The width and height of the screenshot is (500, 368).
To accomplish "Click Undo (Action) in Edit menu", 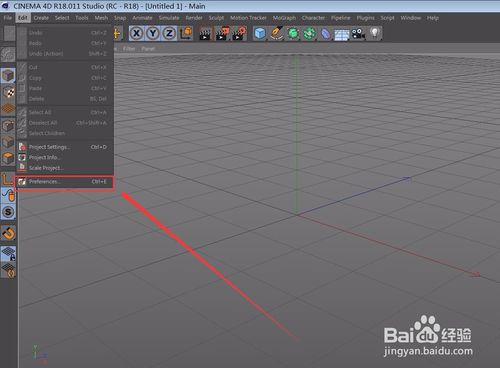I will tap(65, 54).
